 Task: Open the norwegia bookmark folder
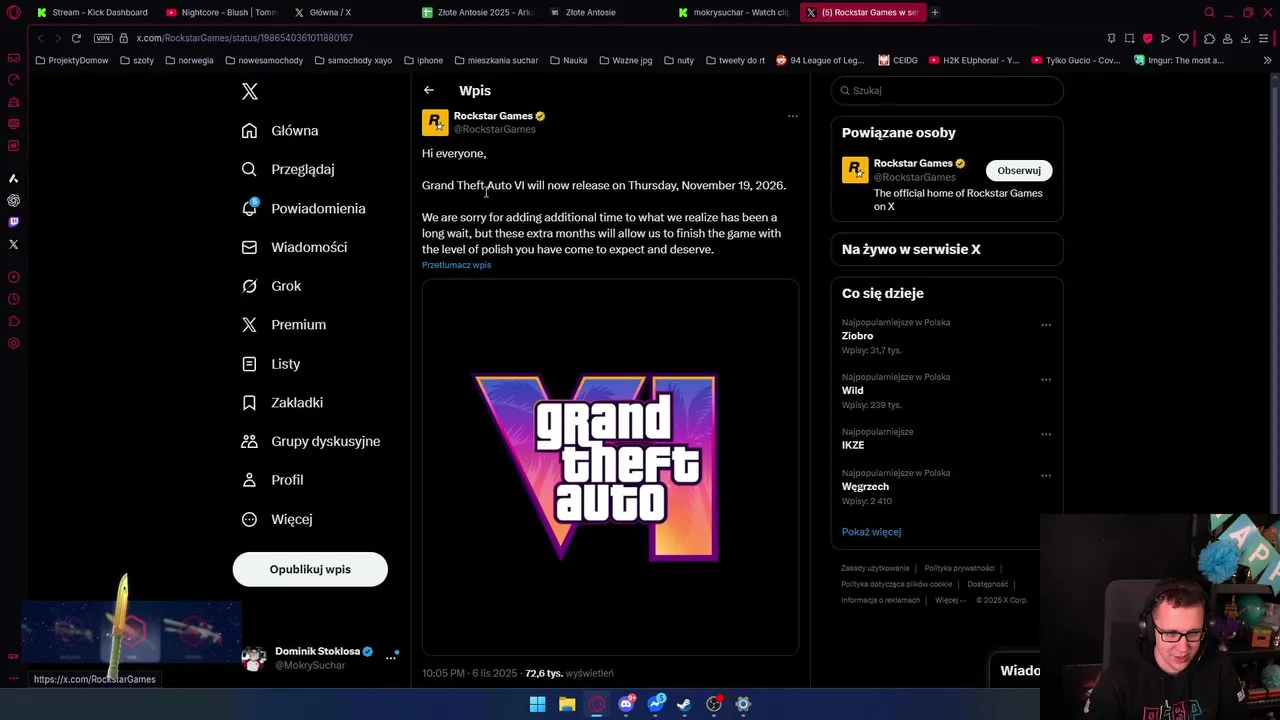coord(190,60)
